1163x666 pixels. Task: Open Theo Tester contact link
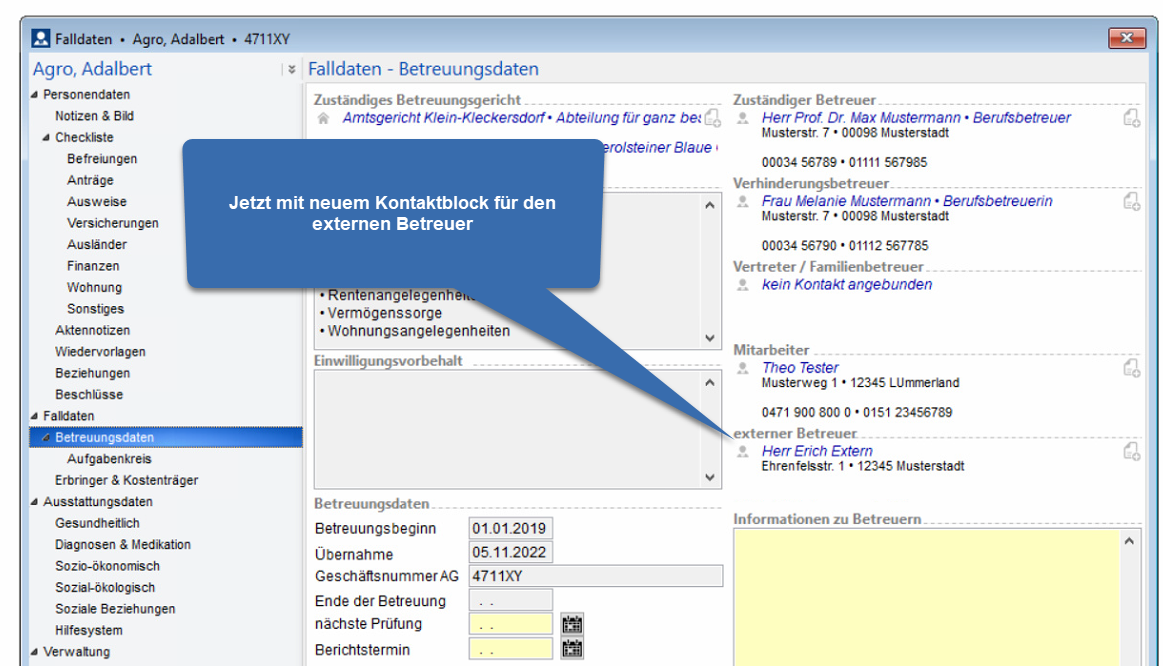[x=800, y=368]
